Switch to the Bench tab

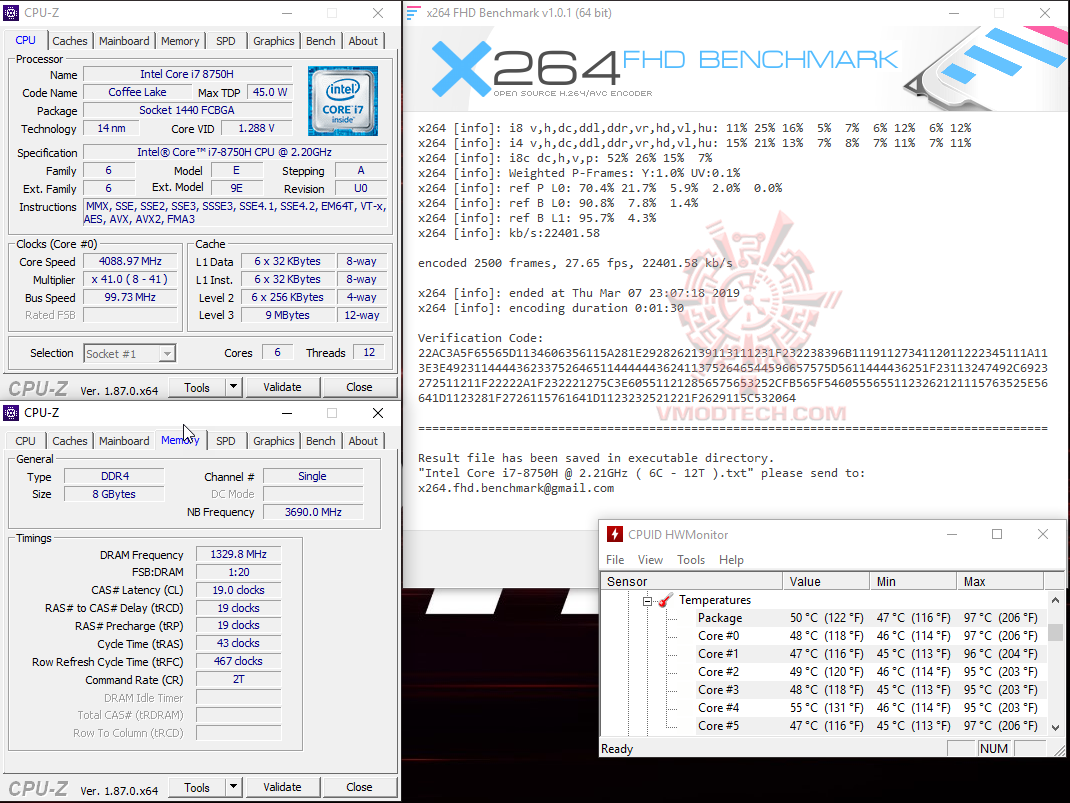321,40
